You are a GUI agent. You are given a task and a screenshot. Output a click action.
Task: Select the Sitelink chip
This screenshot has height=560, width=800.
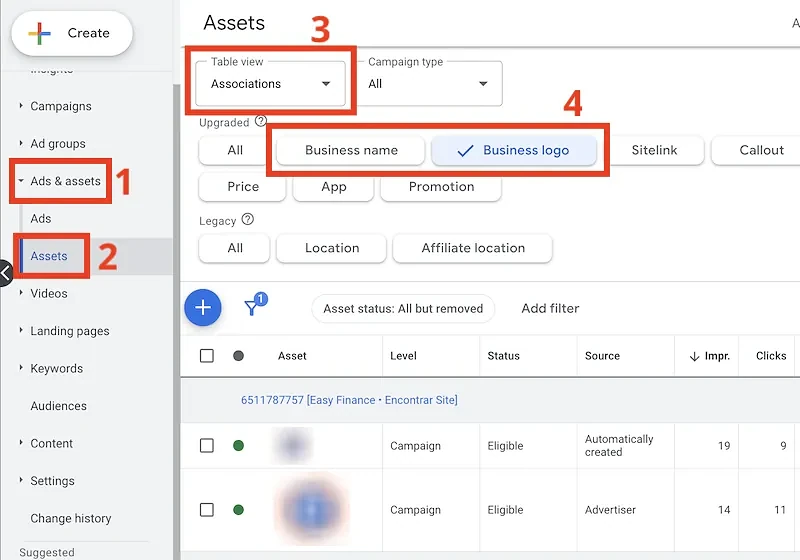654,150
